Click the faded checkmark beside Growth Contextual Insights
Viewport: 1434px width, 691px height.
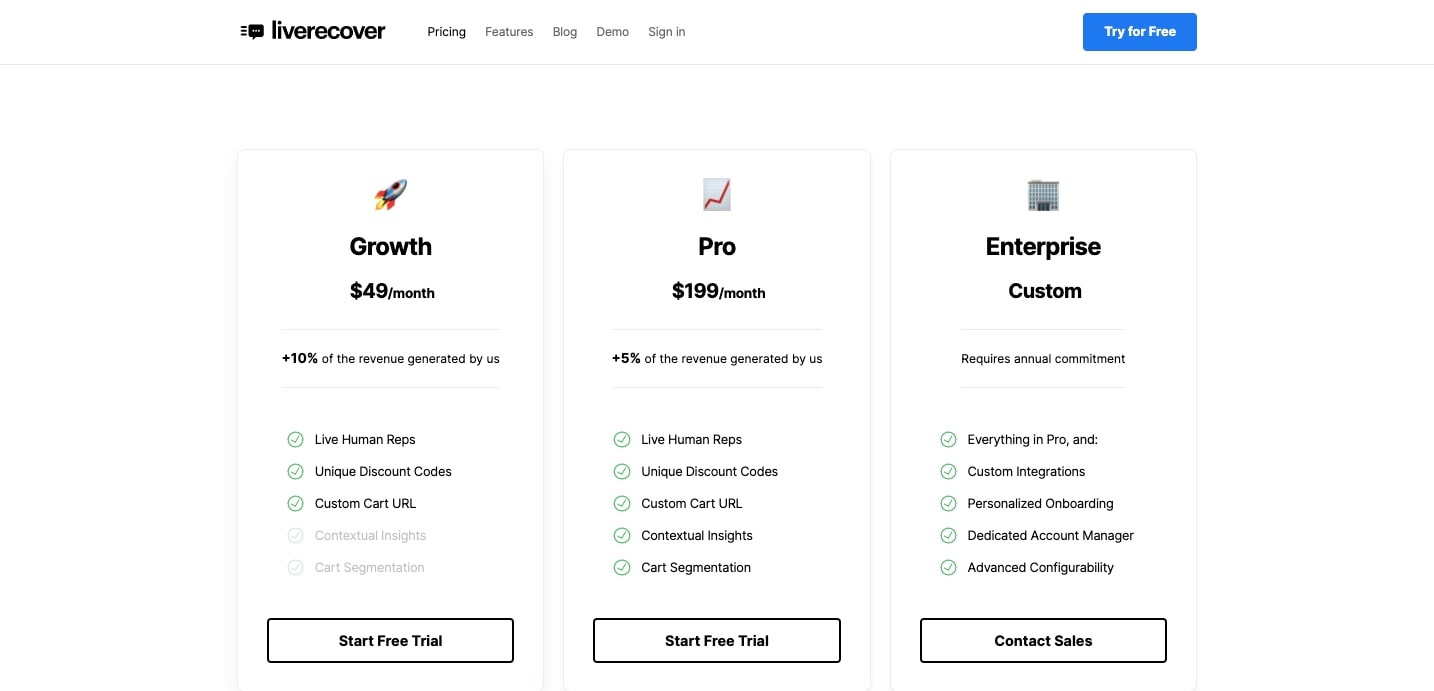pyautogui.click(x=295, y=535)
